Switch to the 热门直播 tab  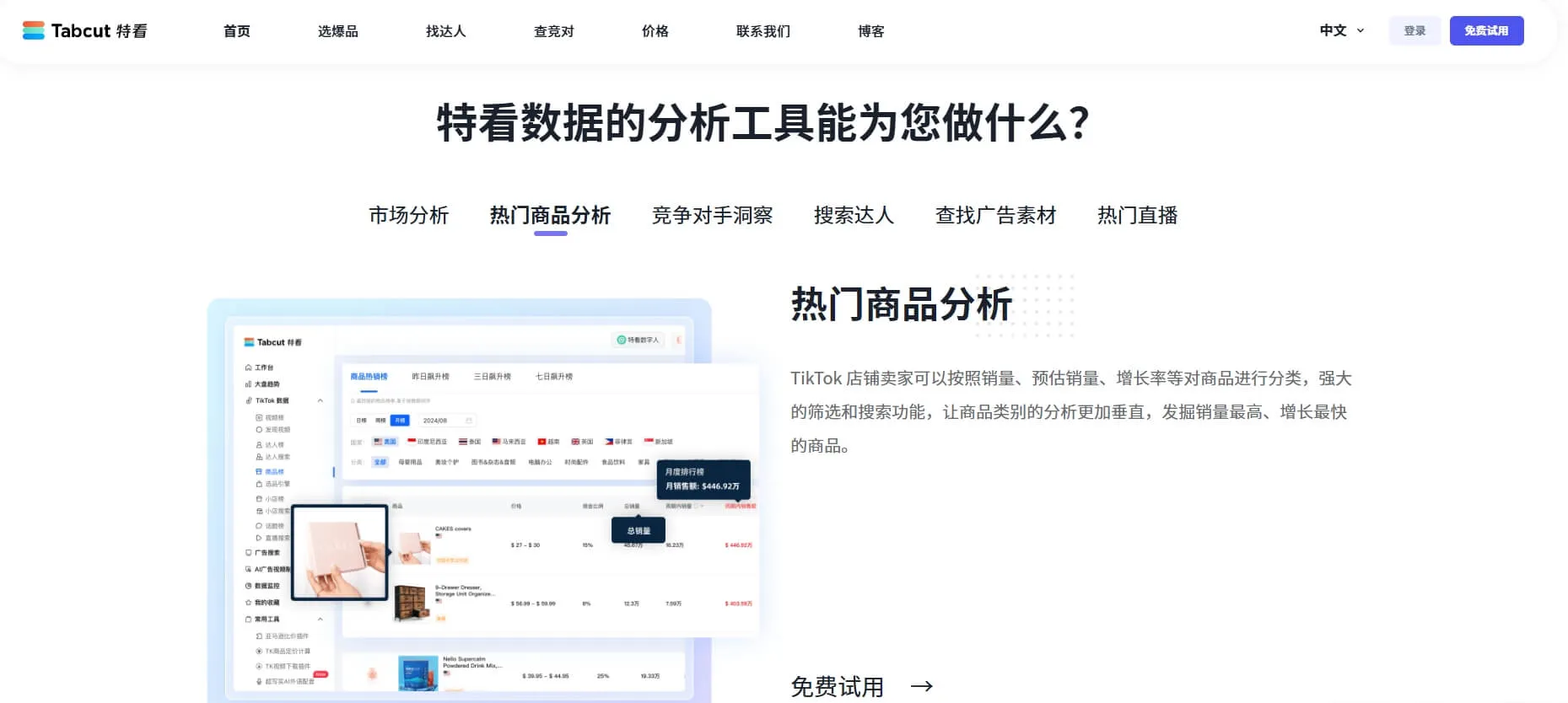tap(1138, 216)
